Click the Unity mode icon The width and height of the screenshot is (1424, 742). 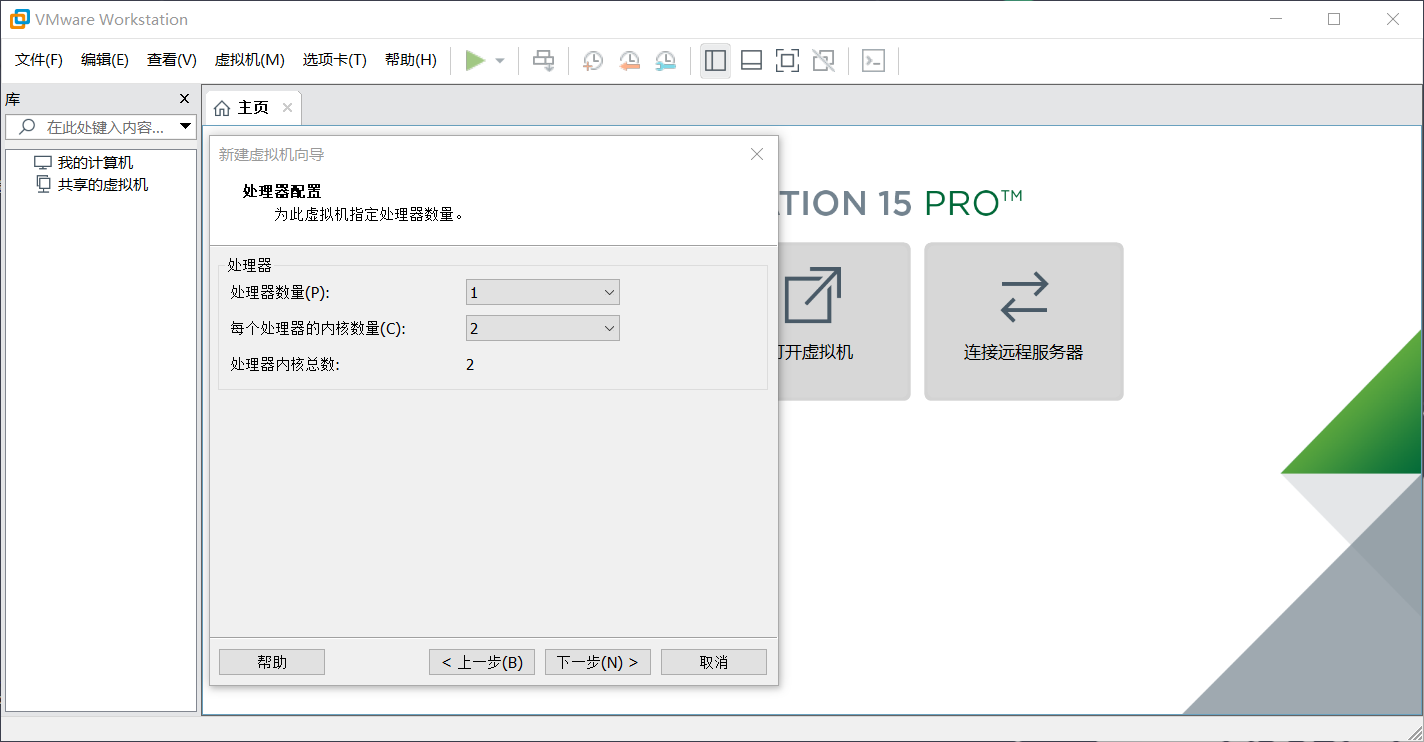(823, 61)
